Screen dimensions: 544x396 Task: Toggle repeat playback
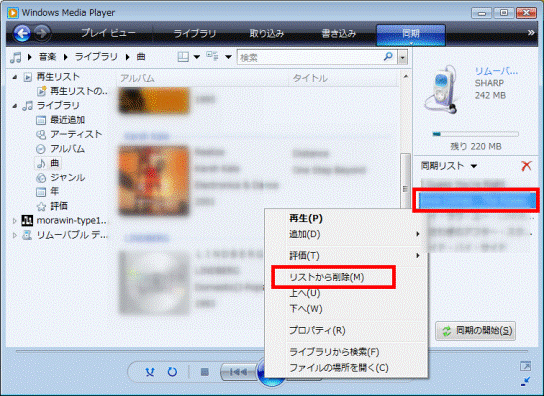(x=172, y=372)
